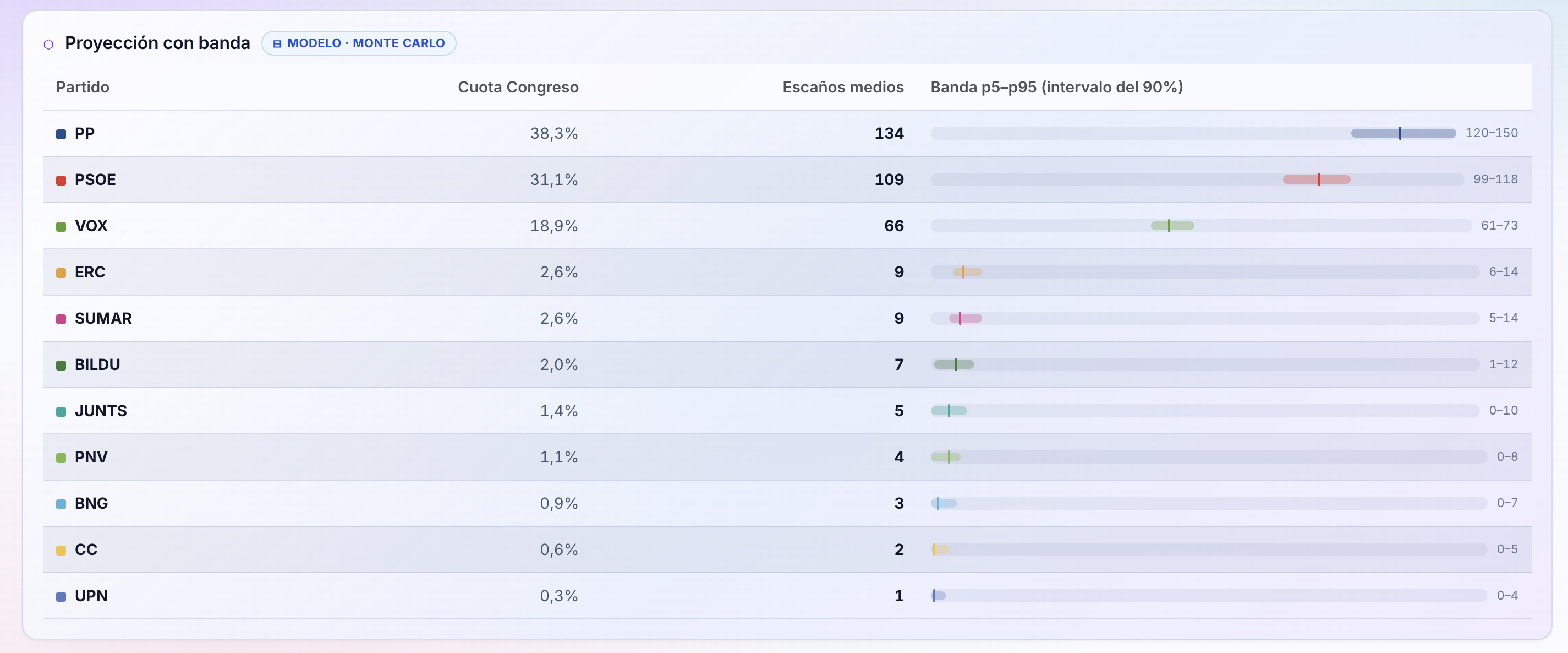Screen dimensions: 1568x653
Task: Click the BILDU dark green color square
Action: [x=61, y=366]
